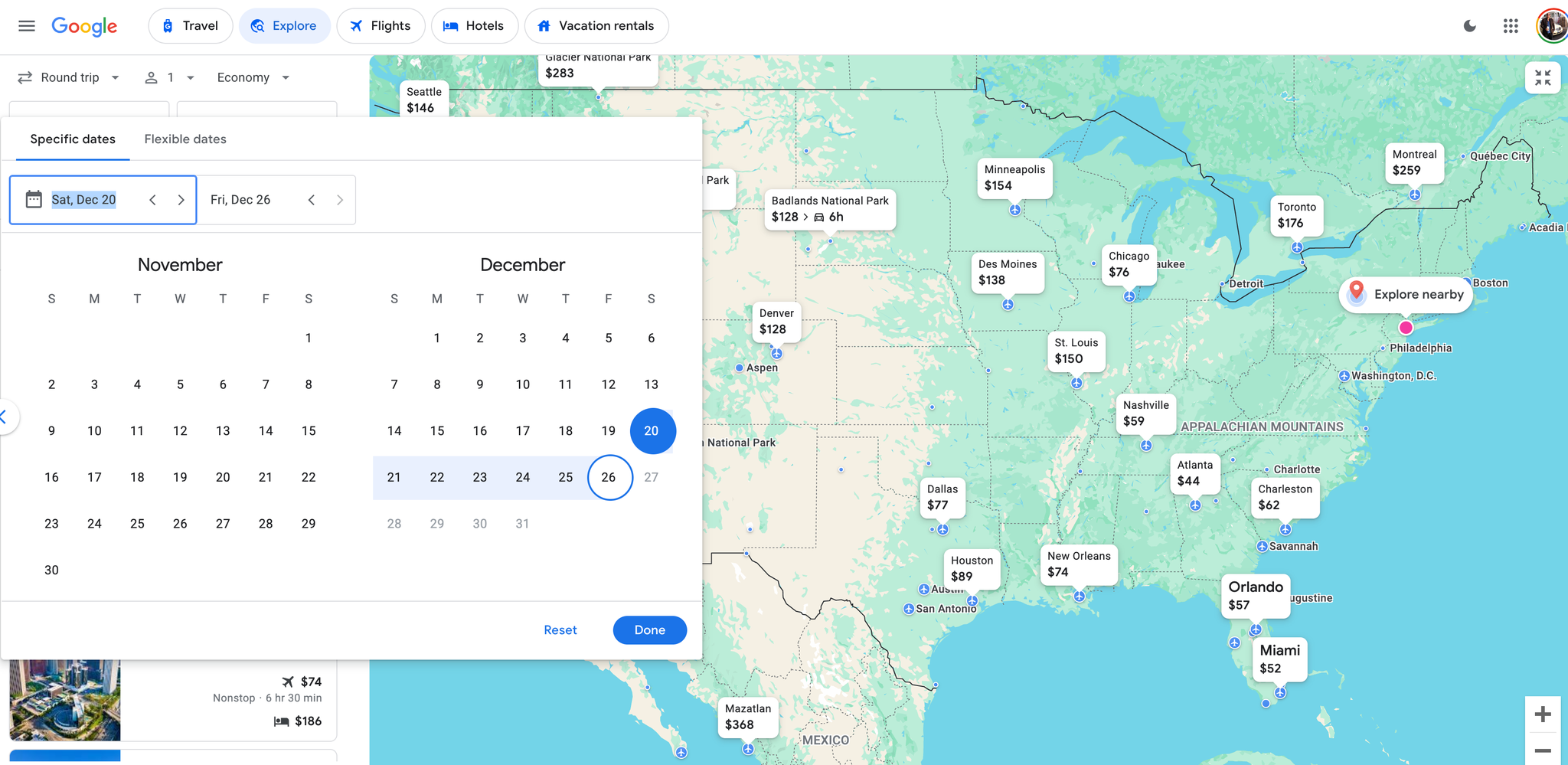Zoom in using the map plus icon
Viewport: 1568px width, 765px height.
click(1543, 714)
